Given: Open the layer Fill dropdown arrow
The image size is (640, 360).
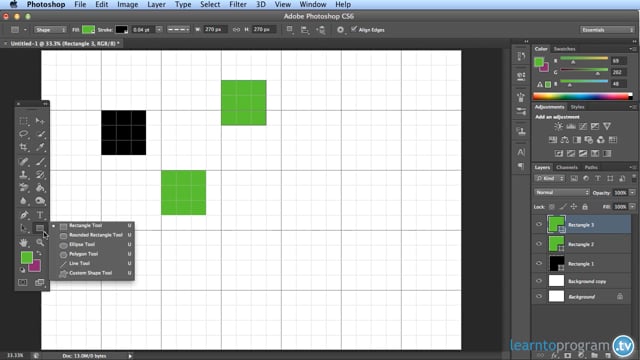Looking at the screenshot, I should (x=632, y=207).
